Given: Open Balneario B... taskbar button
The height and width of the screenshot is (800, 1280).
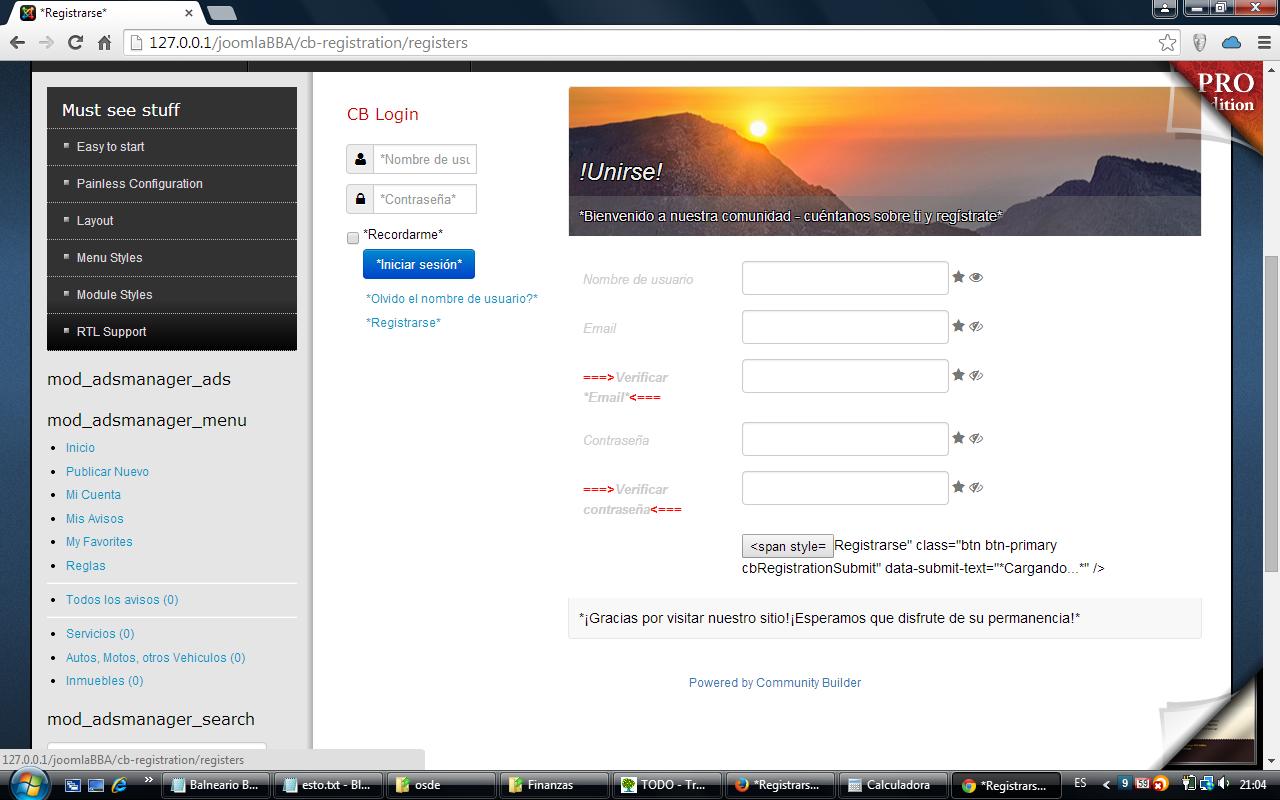Looking at the screenshot, I should (x=215, y=785).
